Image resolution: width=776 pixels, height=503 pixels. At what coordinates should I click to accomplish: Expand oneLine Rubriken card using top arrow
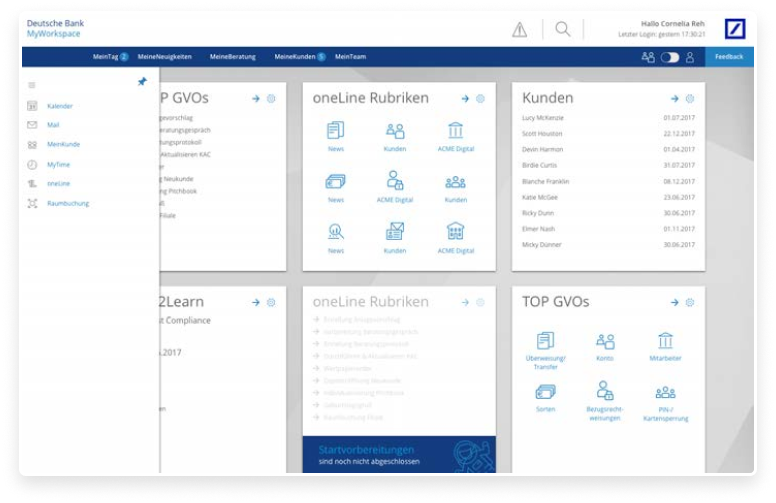coord(465,99)
